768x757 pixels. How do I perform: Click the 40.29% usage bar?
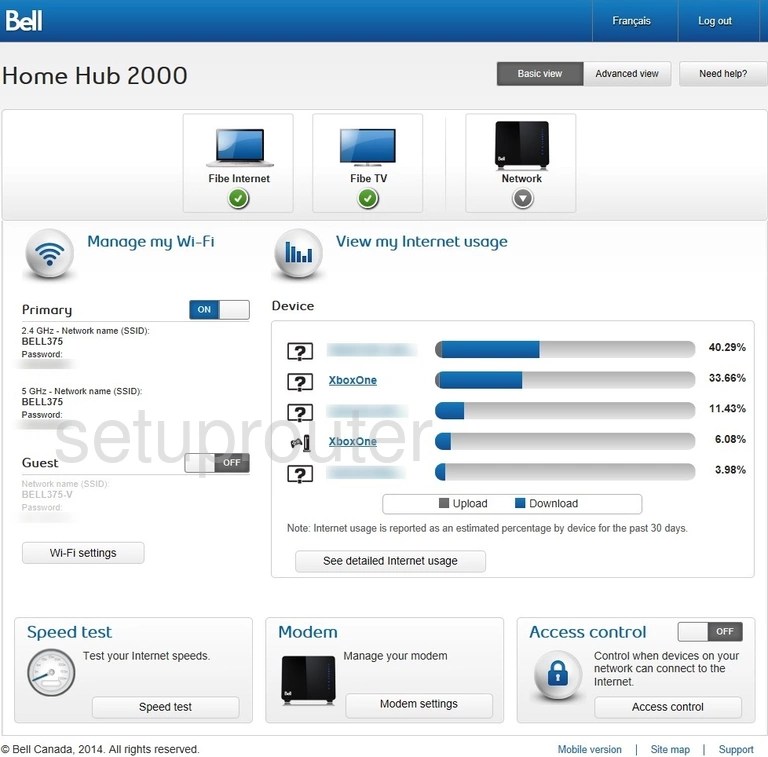click(x=565, y=349)
